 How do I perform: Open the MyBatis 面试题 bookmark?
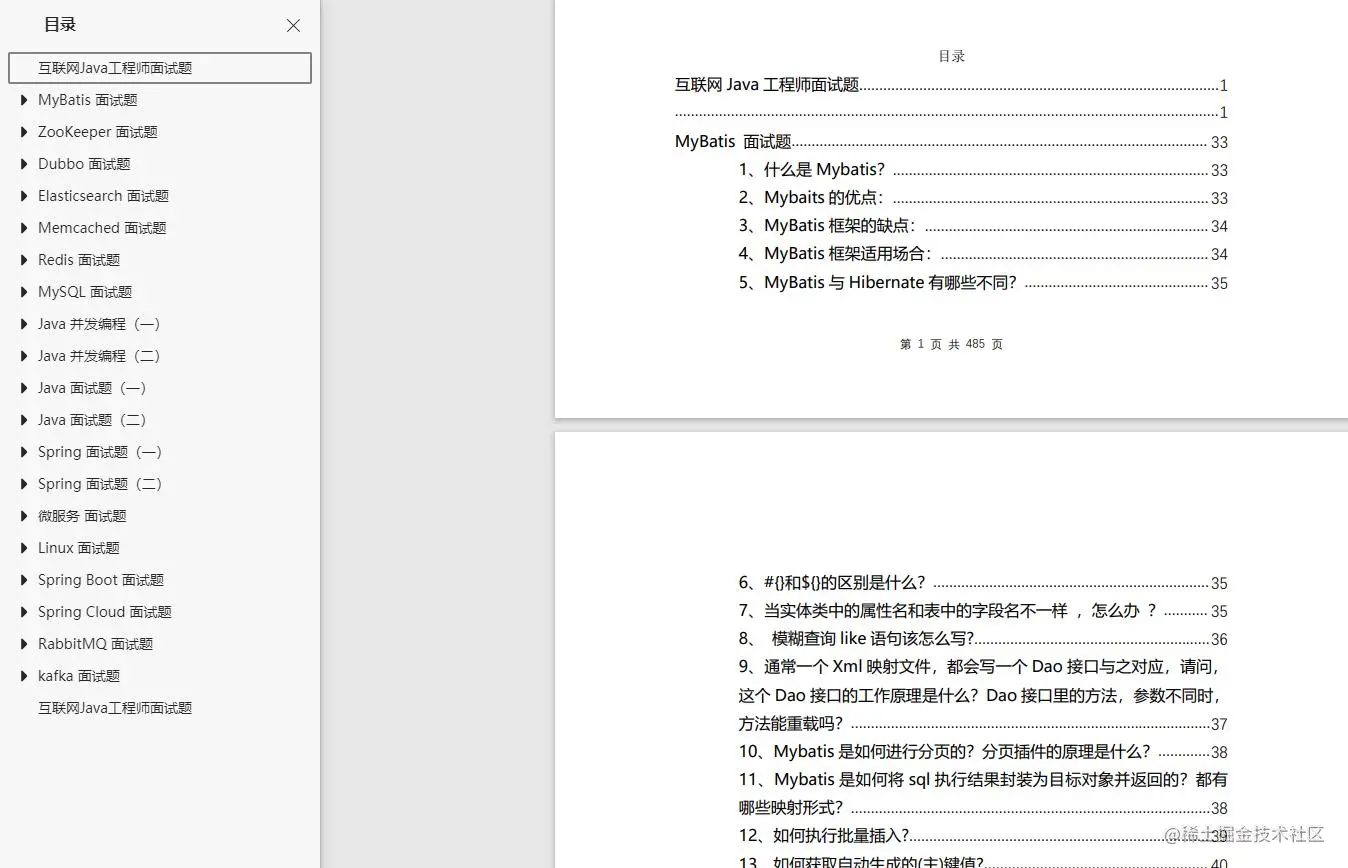pos(88,100)
